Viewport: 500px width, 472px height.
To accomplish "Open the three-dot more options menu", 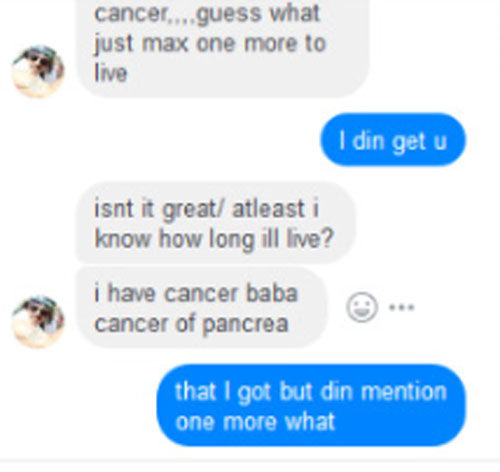I will [x=402, y=307].
